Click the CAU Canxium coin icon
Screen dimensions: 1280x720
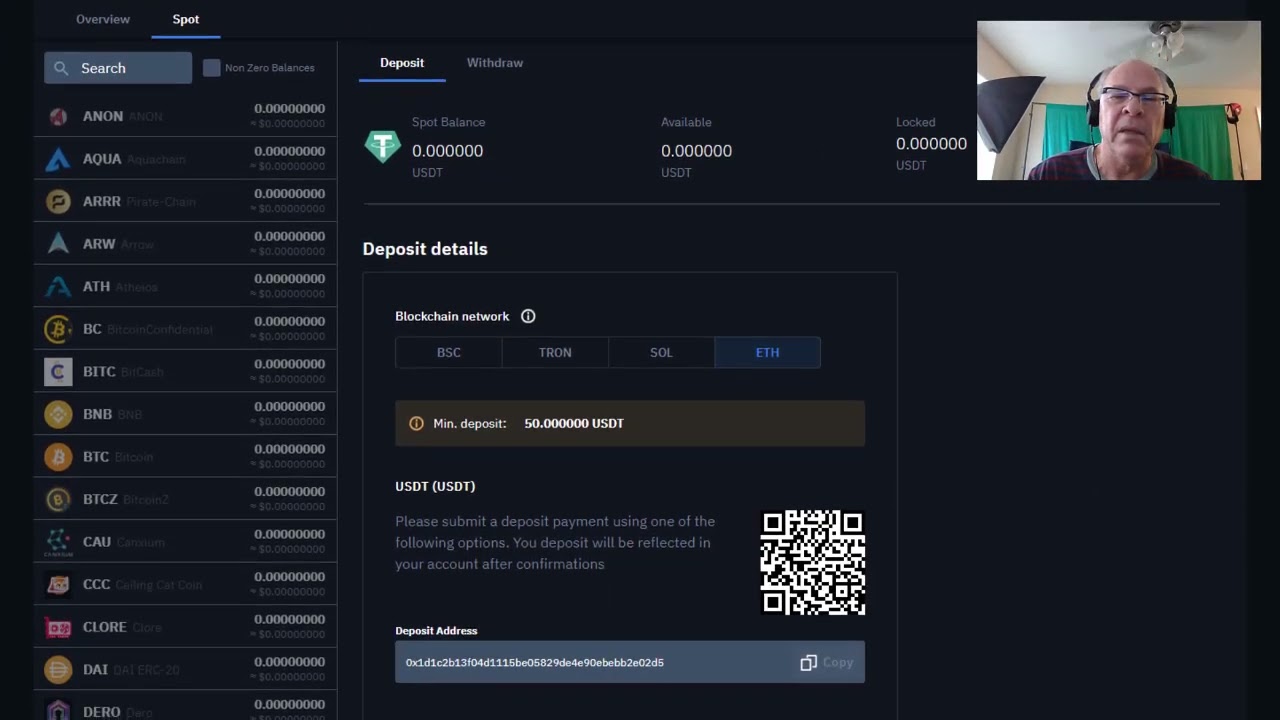58,541
